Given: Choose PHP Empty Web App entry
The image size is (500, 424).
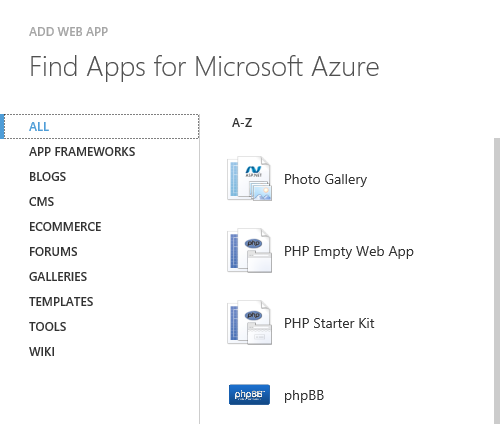Looking at the screenshot, I should point(349,251).
